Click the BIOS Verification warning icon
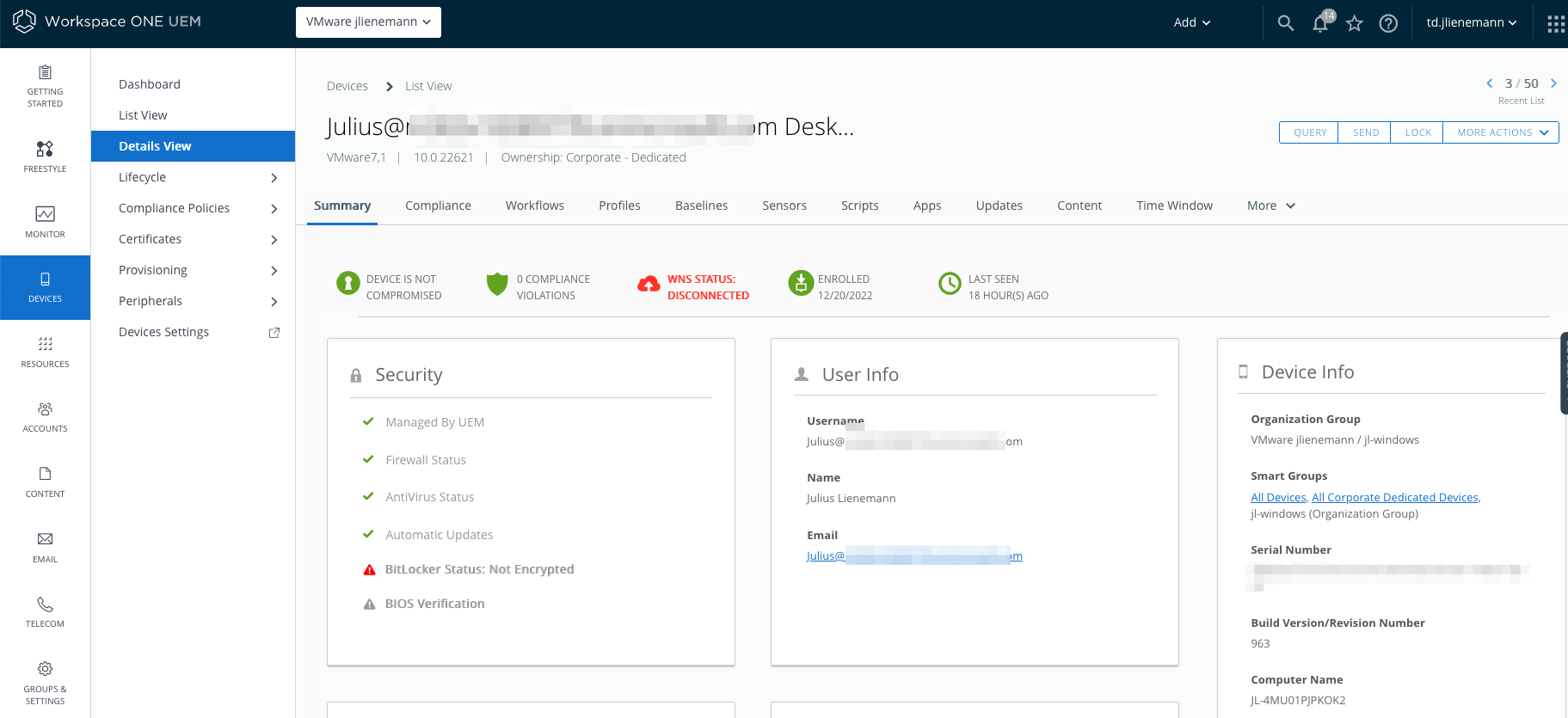 click(x=369, y=604)
